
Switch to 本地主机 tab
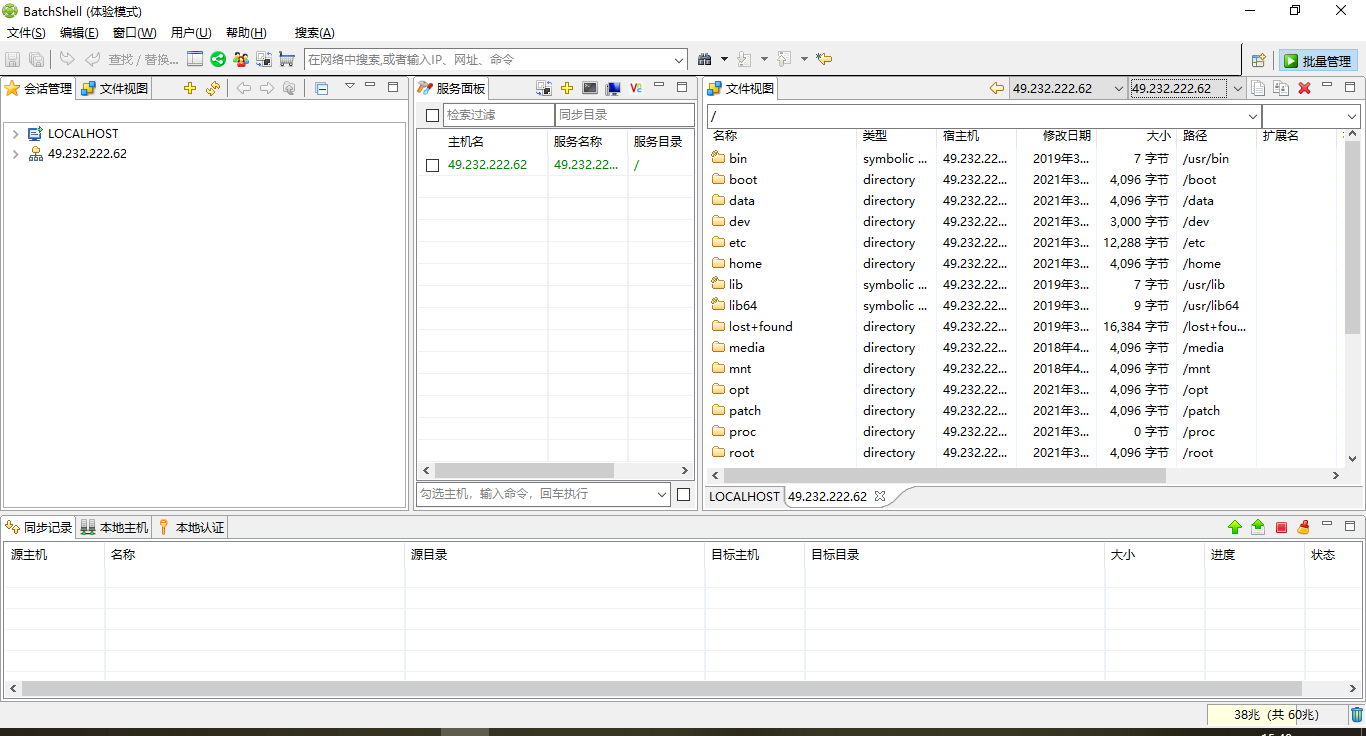(x=114, y=527)
